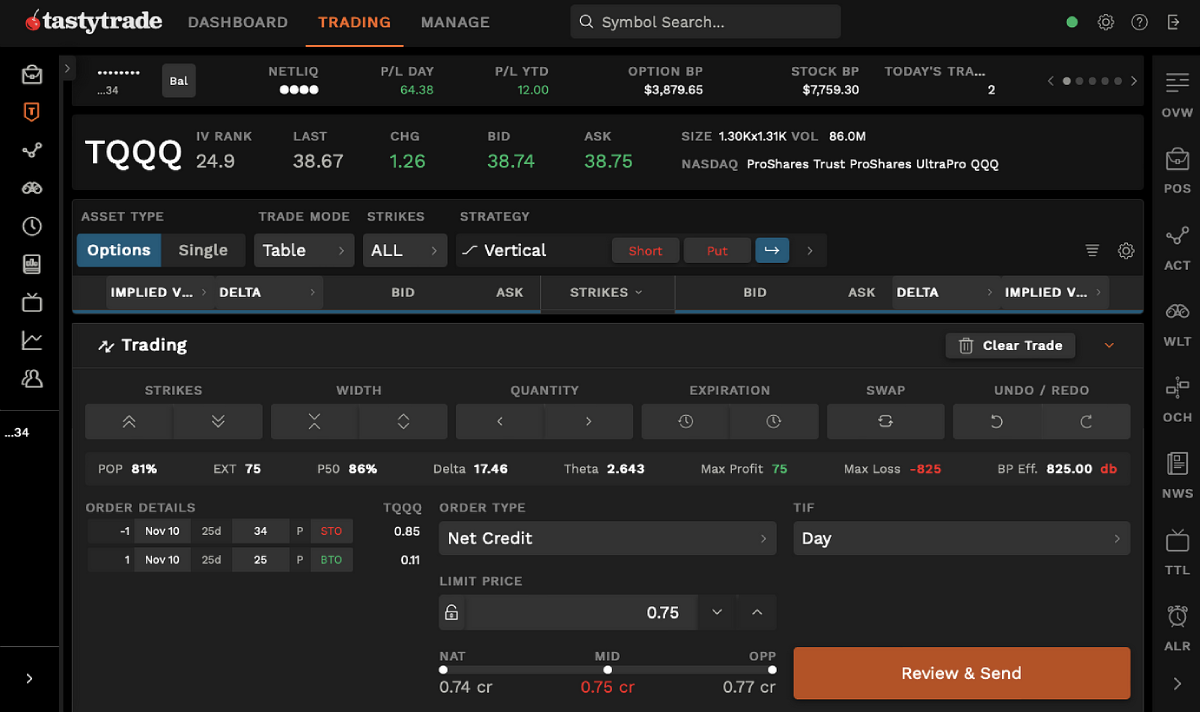
Task: Go to the DASHBOARD tab
Action: tap(238, 22)
